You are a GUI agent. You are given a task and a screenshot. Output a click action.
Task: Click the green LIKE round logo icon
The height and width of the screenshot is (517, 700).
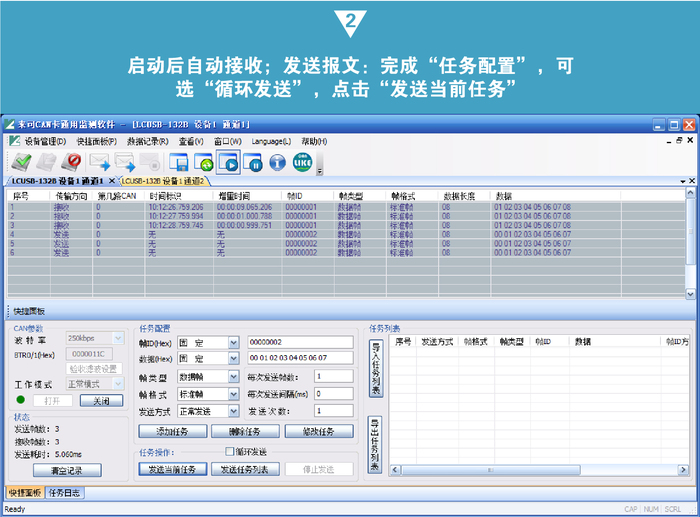click(x=302, y=162)
